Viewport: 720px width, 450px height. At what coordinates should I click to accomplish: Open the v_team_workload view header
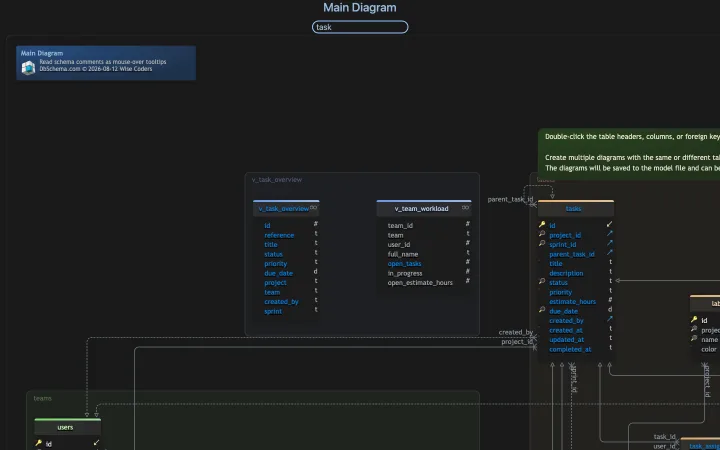point(424,208)
